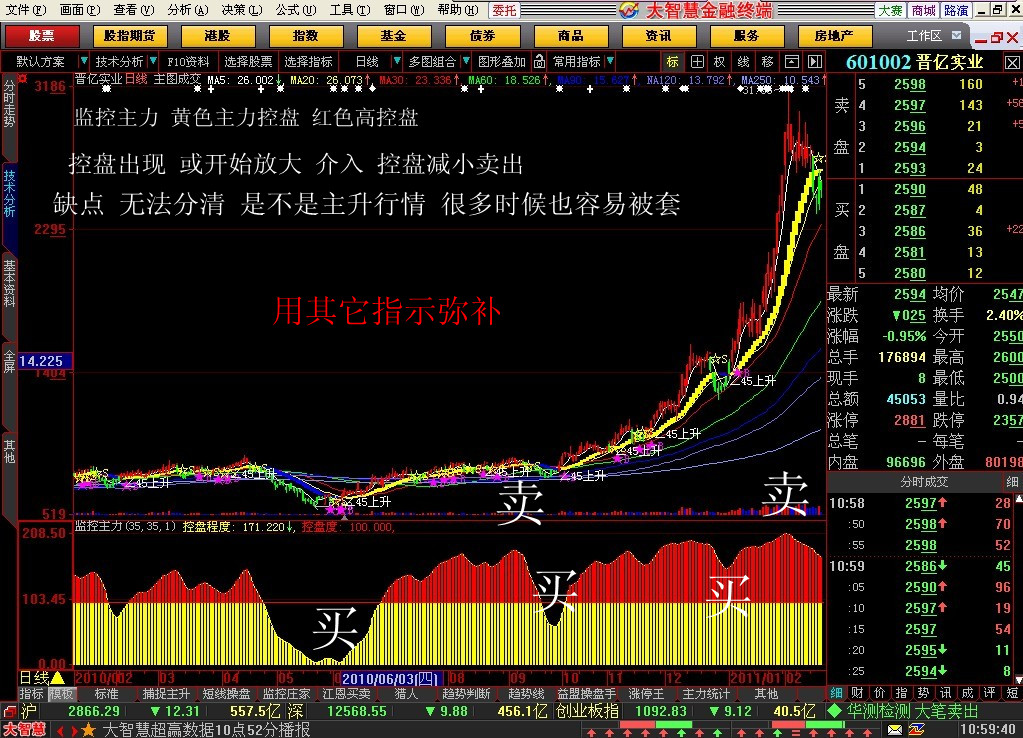Open the 价 price tab
The height and width of the screenshot is (738, 1023).
[x=880, y=693]
